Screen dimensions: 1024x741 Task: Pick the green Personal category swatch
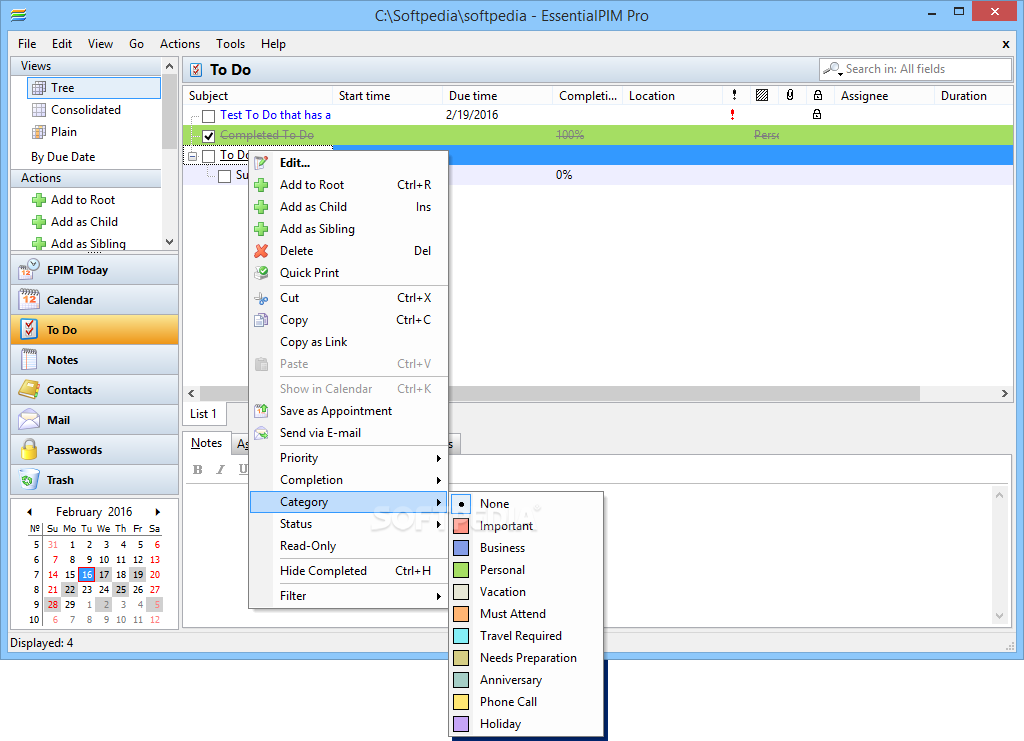click(x=461, y=570)
